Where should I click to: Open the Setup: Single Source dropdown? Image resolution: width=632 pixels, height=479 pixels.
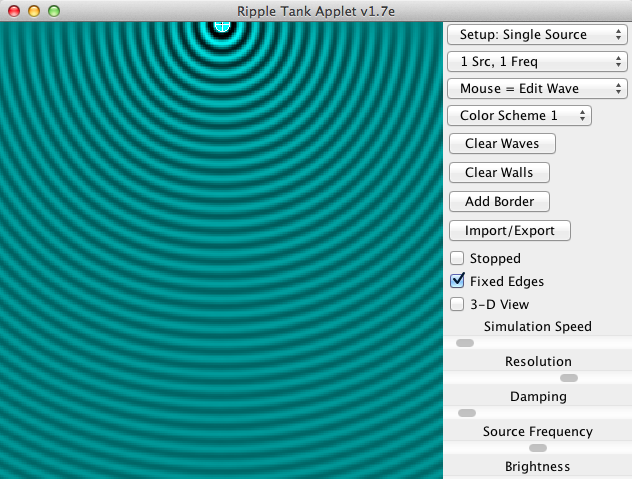pyautogui.click(x=537, y=35)
